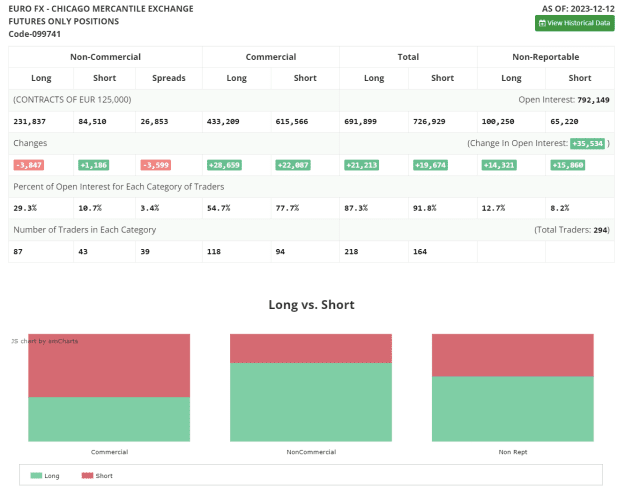The height and width of the screenshot is (486, 625).
Task: Click the trader count 118
Action: coord(214,252)
